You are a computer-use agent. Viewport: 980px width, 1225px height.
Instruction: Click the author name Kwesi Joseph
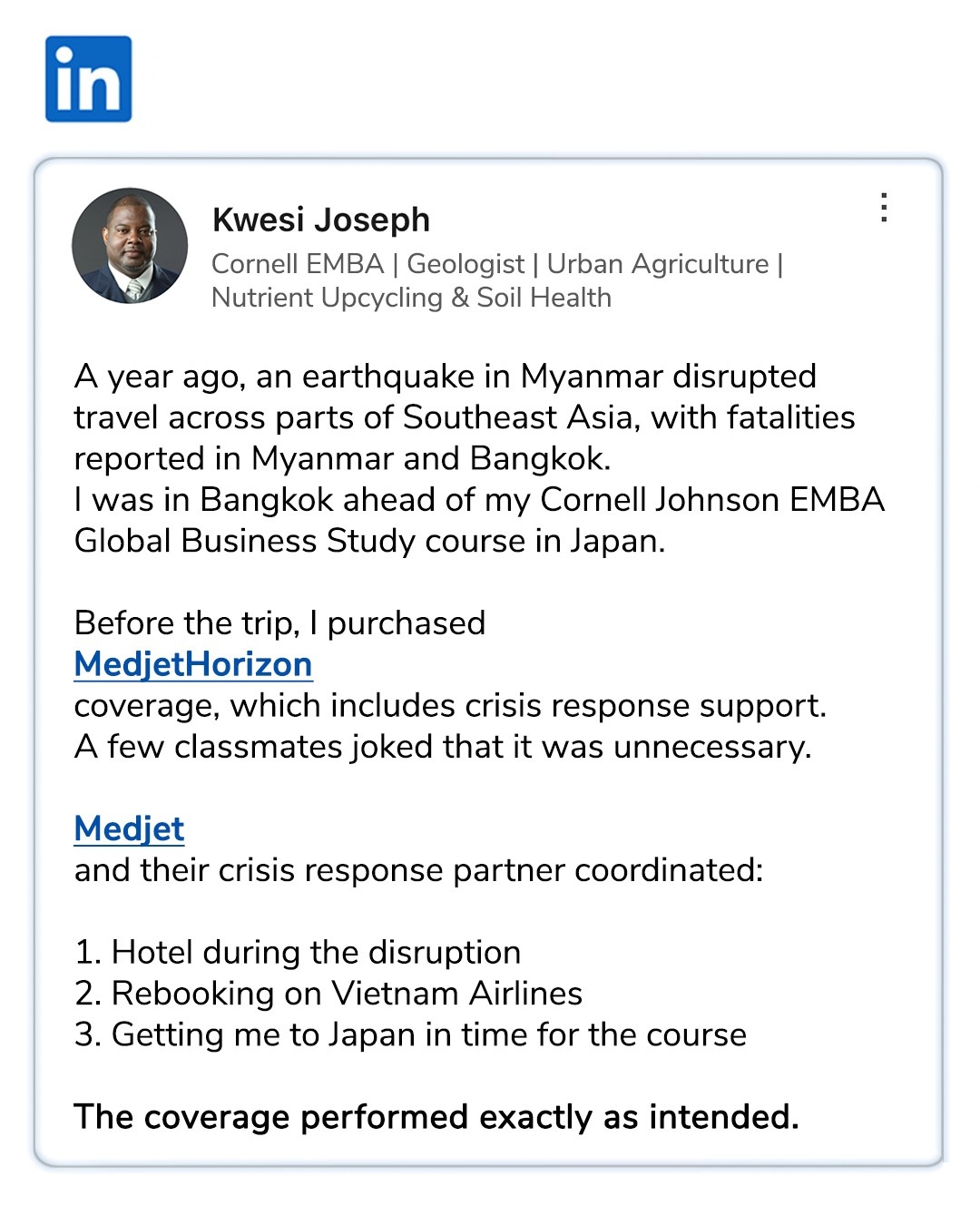click(x=321, y=220)
